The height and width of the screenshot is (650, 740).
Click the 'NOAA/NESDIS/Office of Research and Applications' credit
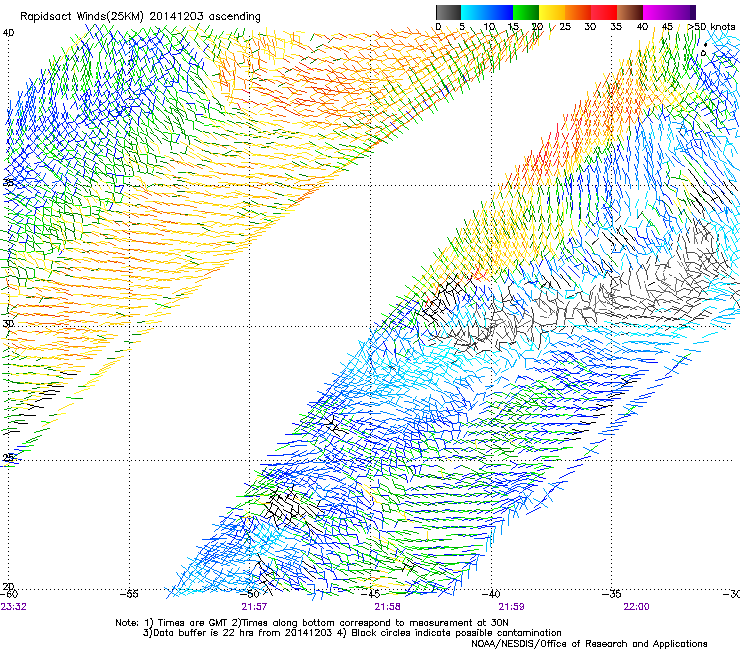click(x=589, y=644)
